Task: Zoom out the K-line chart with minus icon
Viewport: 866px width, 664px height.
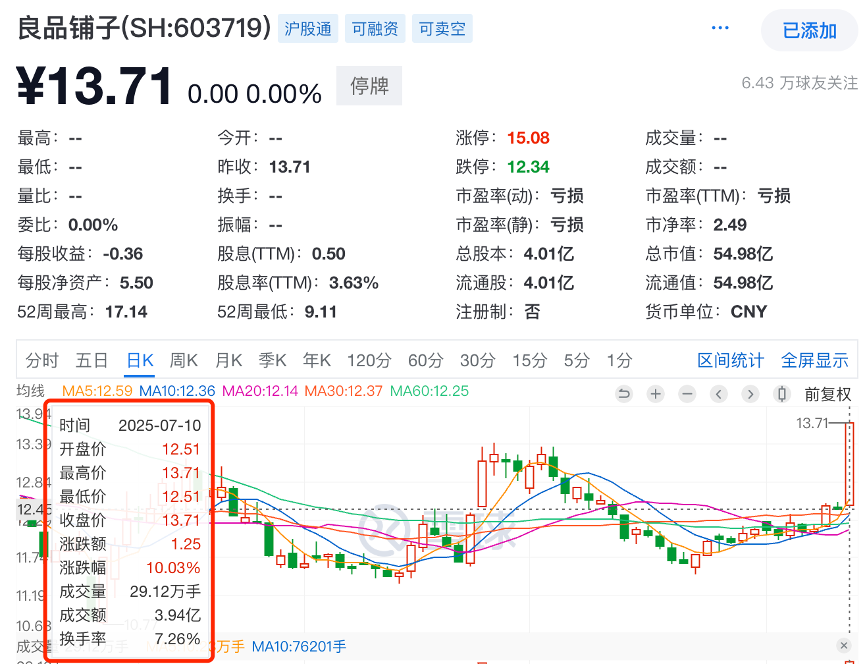Action: [x=688, y=394]
